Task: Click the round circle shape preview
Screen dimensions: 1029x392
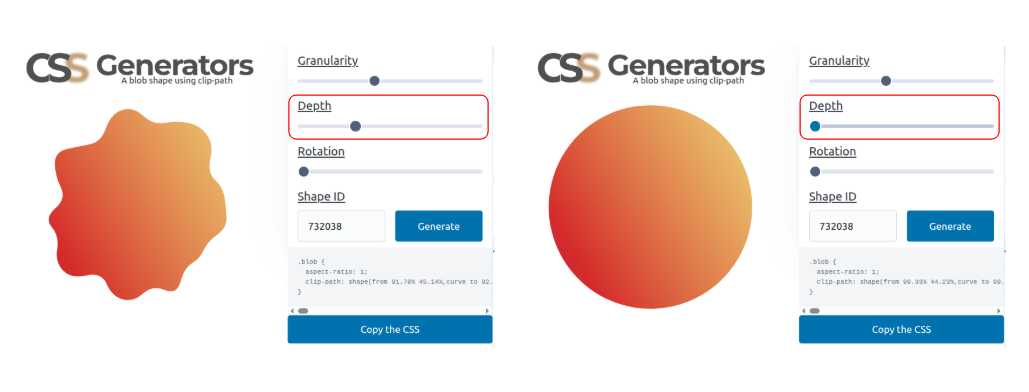Action: (650, 206)
